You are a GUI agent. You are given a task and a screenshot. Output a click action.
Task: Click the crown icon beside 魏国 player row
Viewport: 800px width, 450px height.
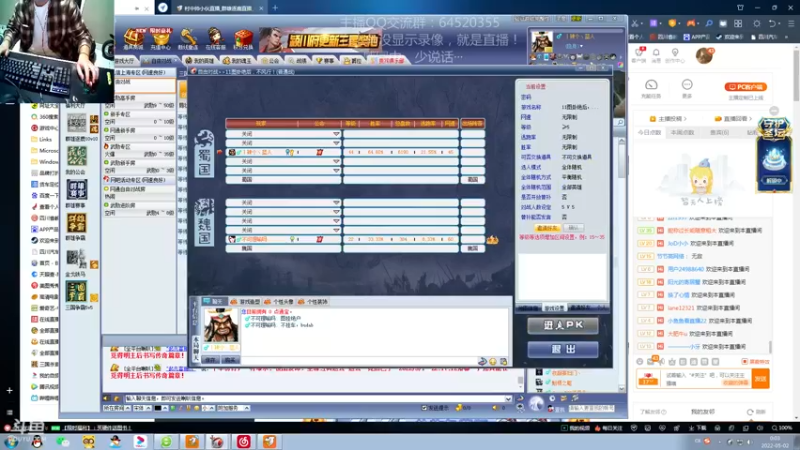(492, 240)
